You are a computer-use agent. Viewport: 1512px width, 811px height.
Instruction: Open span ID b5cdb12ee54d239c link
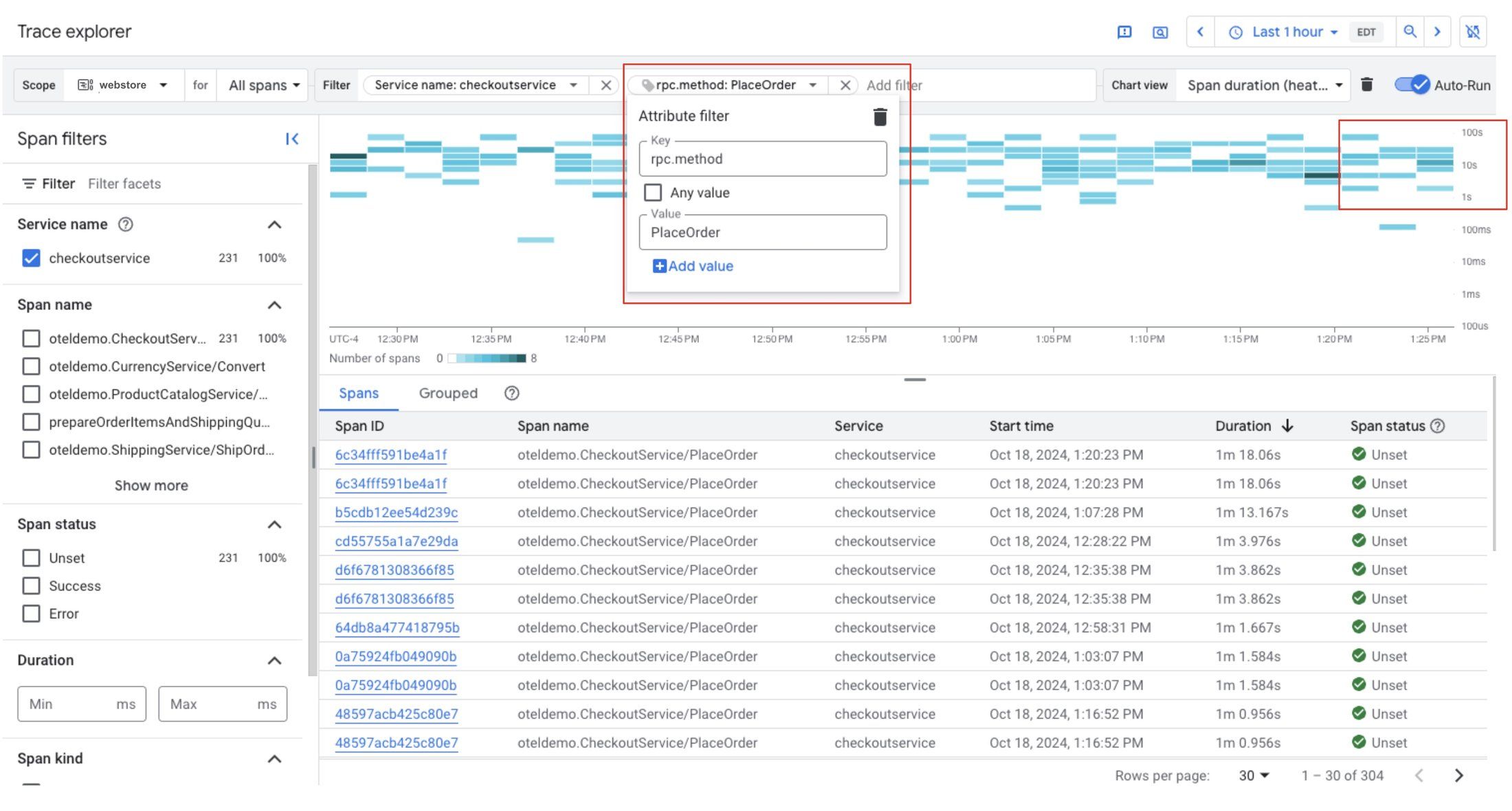coord(397,512)
